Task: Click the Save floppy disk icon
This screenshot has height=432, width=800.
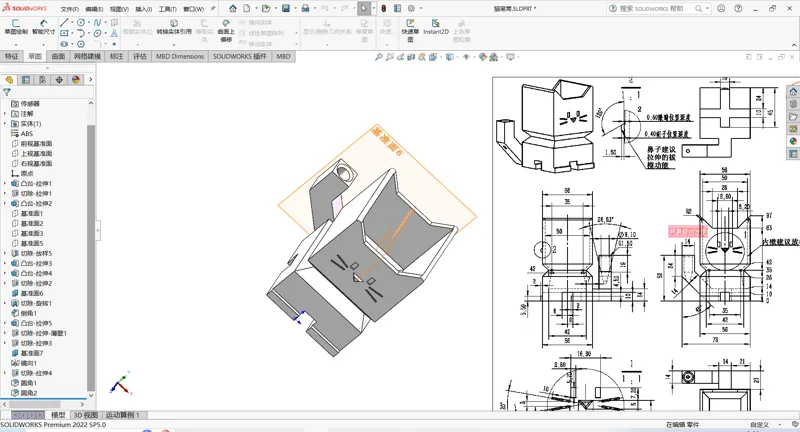Action: 286,8
